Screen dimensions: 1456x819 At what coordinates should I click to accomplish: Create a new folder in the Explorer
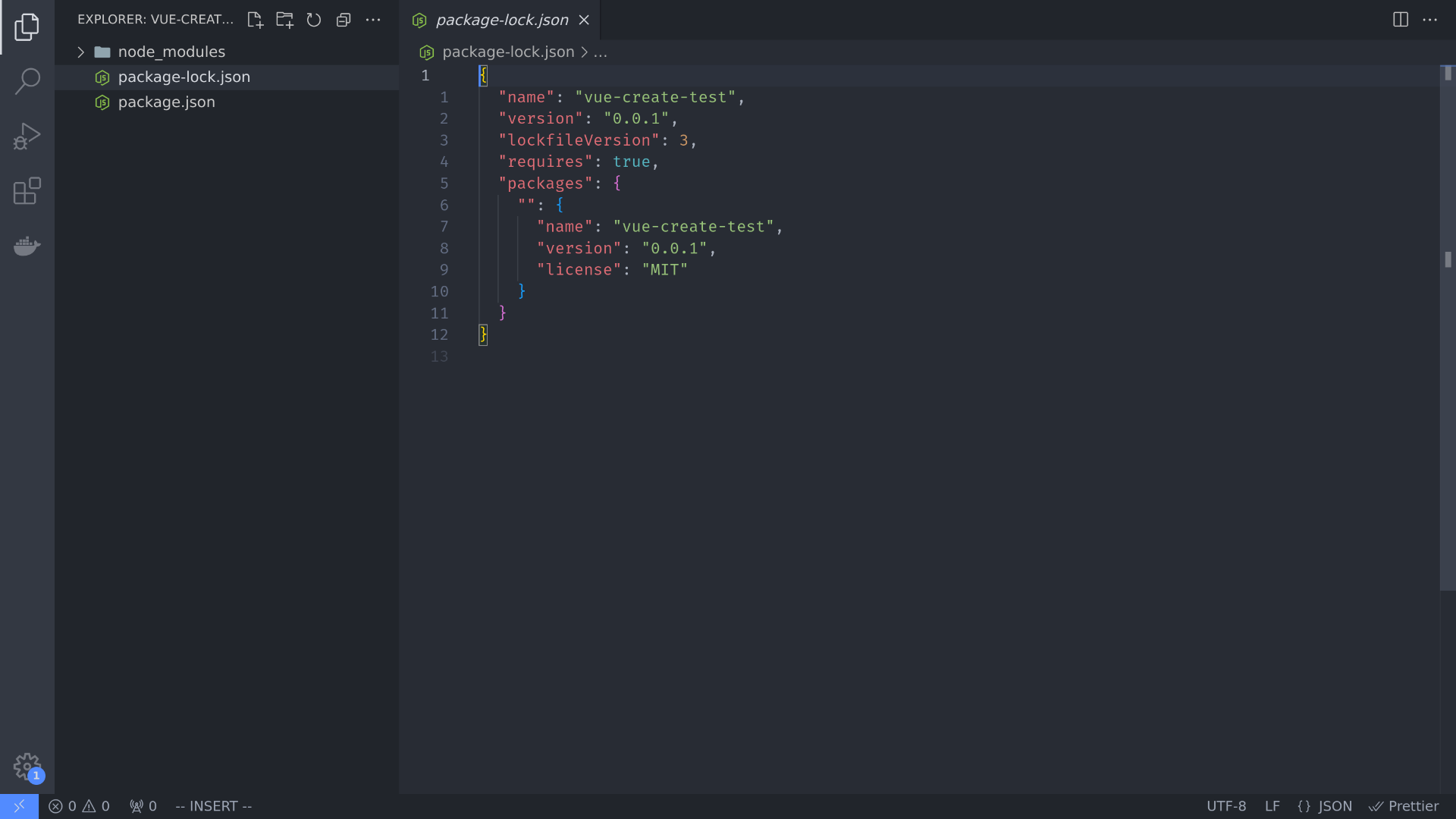284,20
